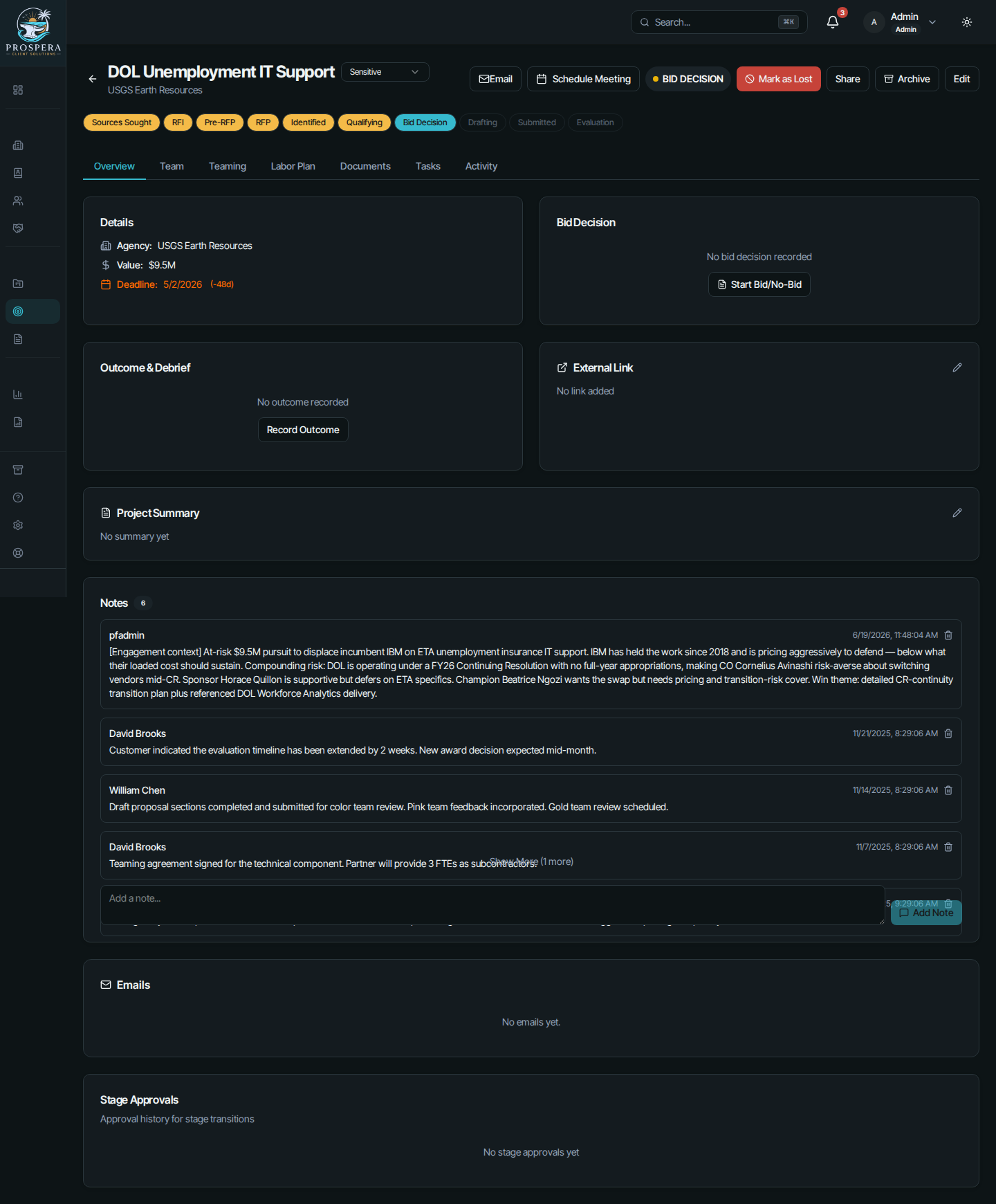Open the sidebar settings gear icon
The height and width of the screenshot is (1204, 996).
pyautogui.click(x=18, y=525)
